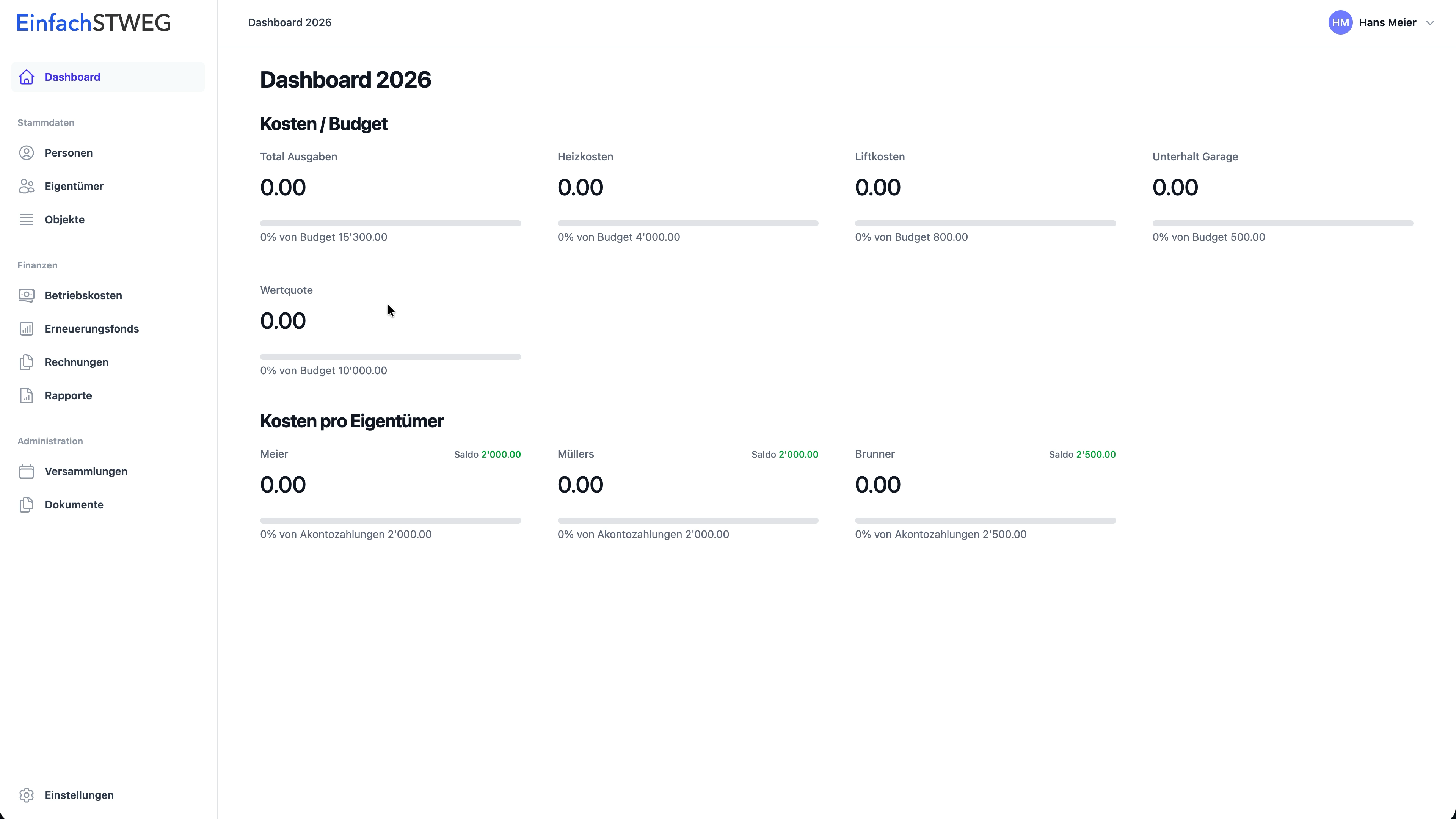Click the Erneuerungsfonds chart icon
The image size is (1456, 819).
tap(27, 328)
